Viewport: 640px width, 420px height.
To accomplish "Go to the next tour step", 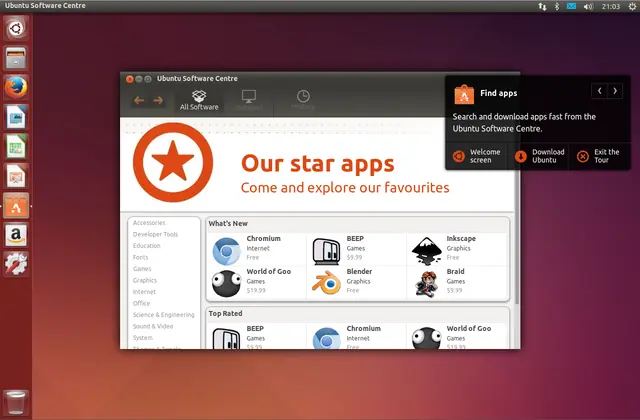I will click(x=615, y=91).
